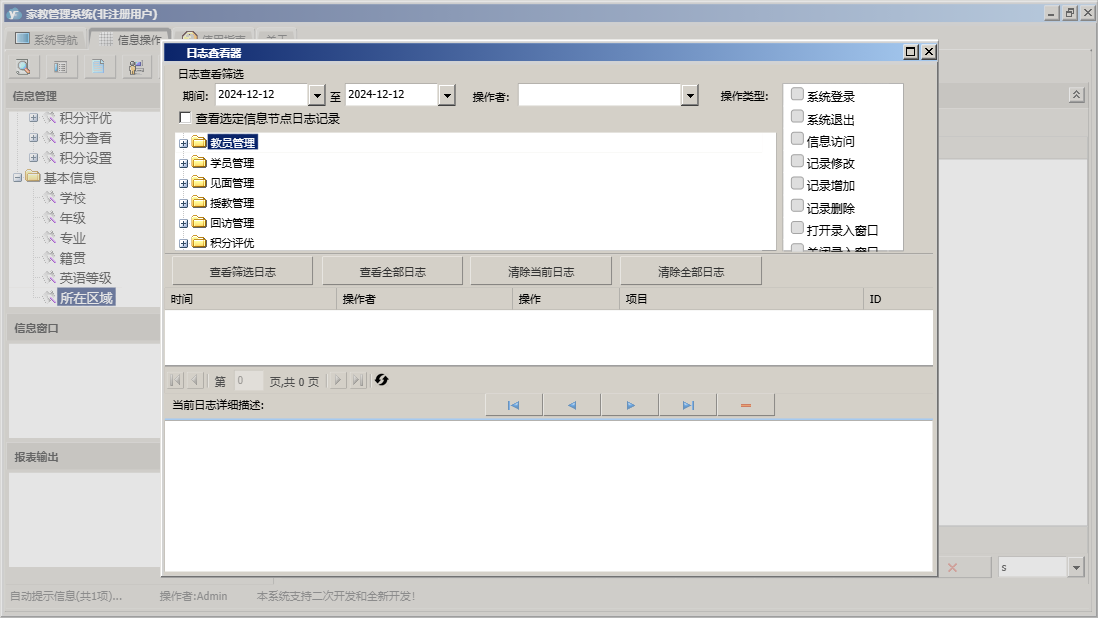Click the 项目 column header
Viewport: 1098px width, 618px height.
(742, 299)
